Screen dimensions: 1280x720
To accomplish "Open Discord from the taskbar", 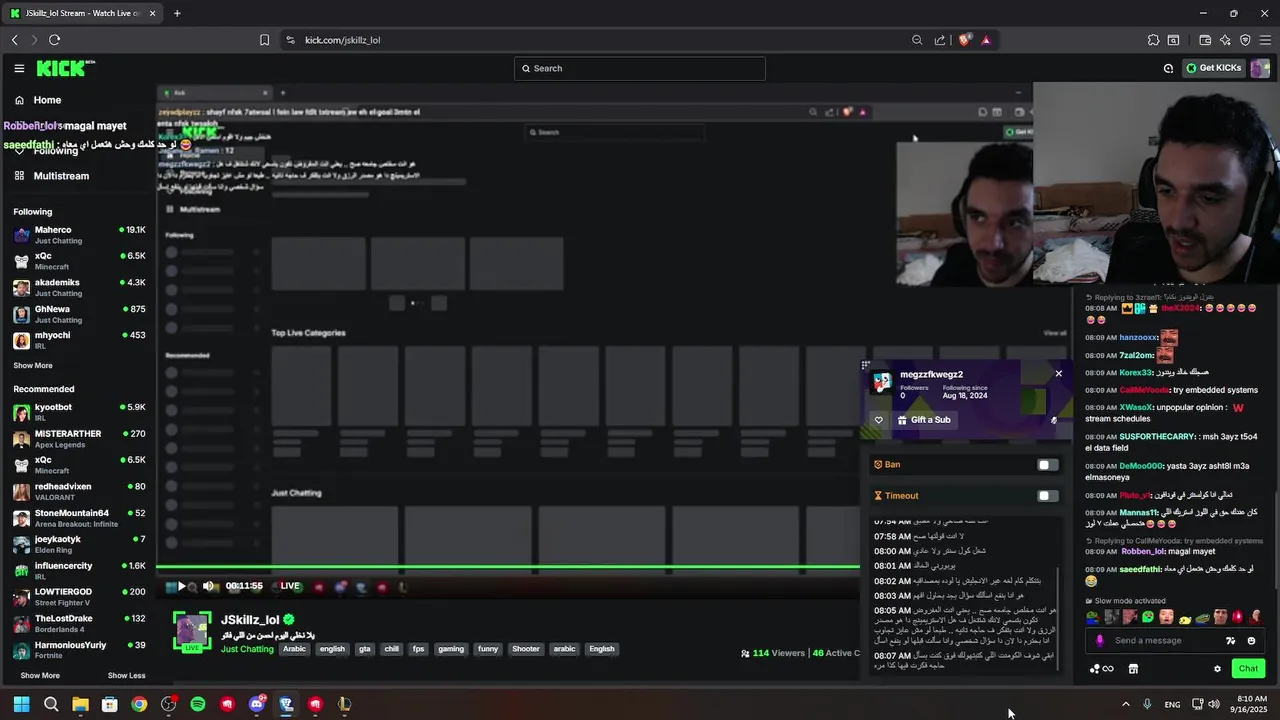I will [257, 704].
